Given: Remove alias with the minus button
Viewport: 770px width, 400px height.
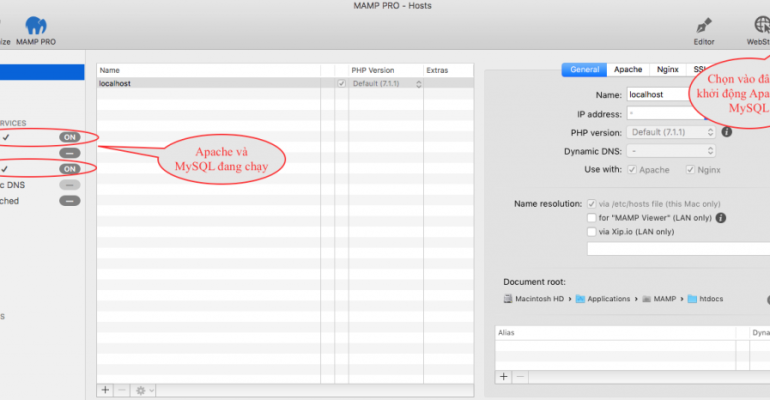Looking at the screenshot, I should 521,377.
